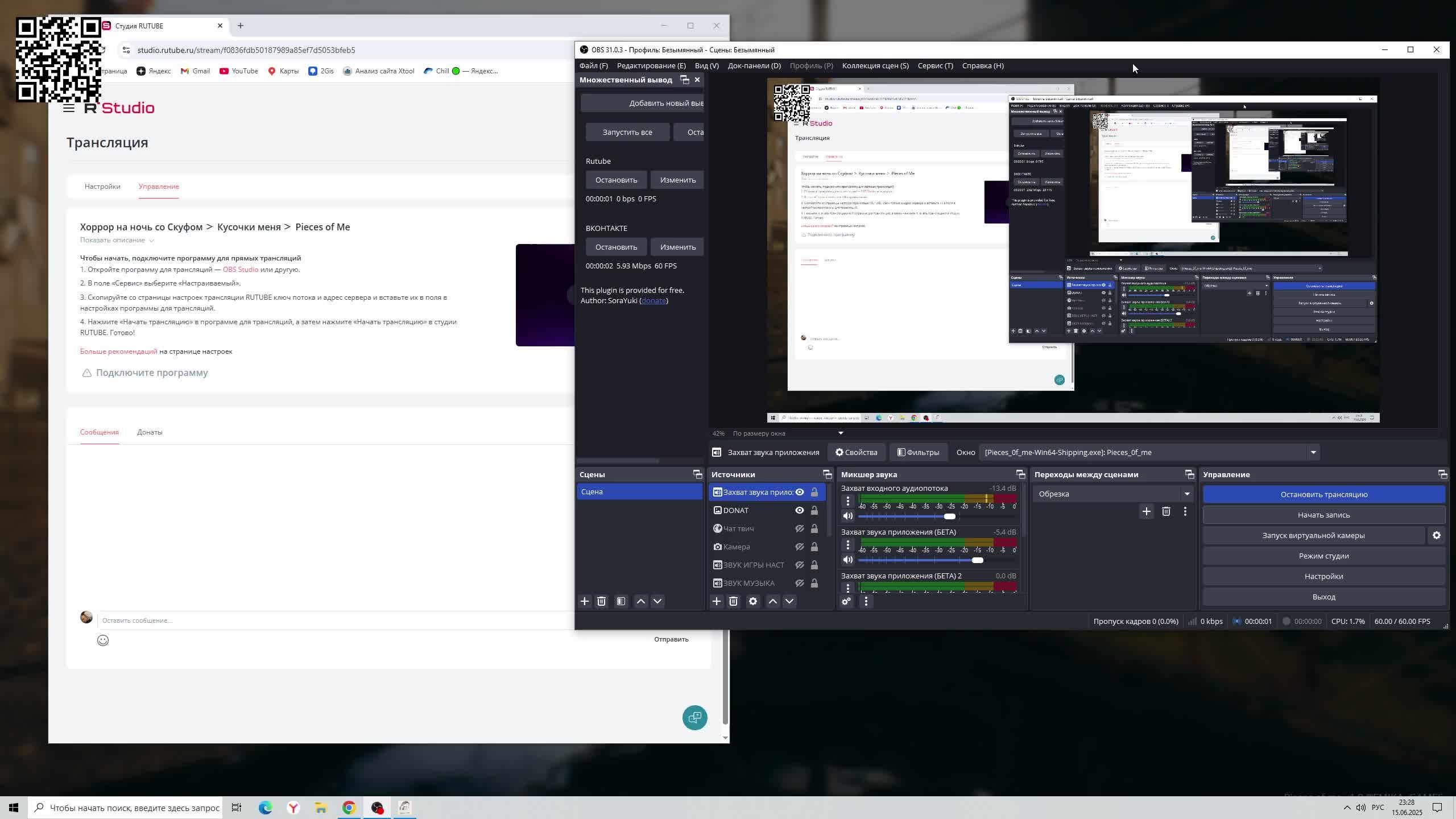
Task: Undock the Источники panel
Action: (828, 474)
